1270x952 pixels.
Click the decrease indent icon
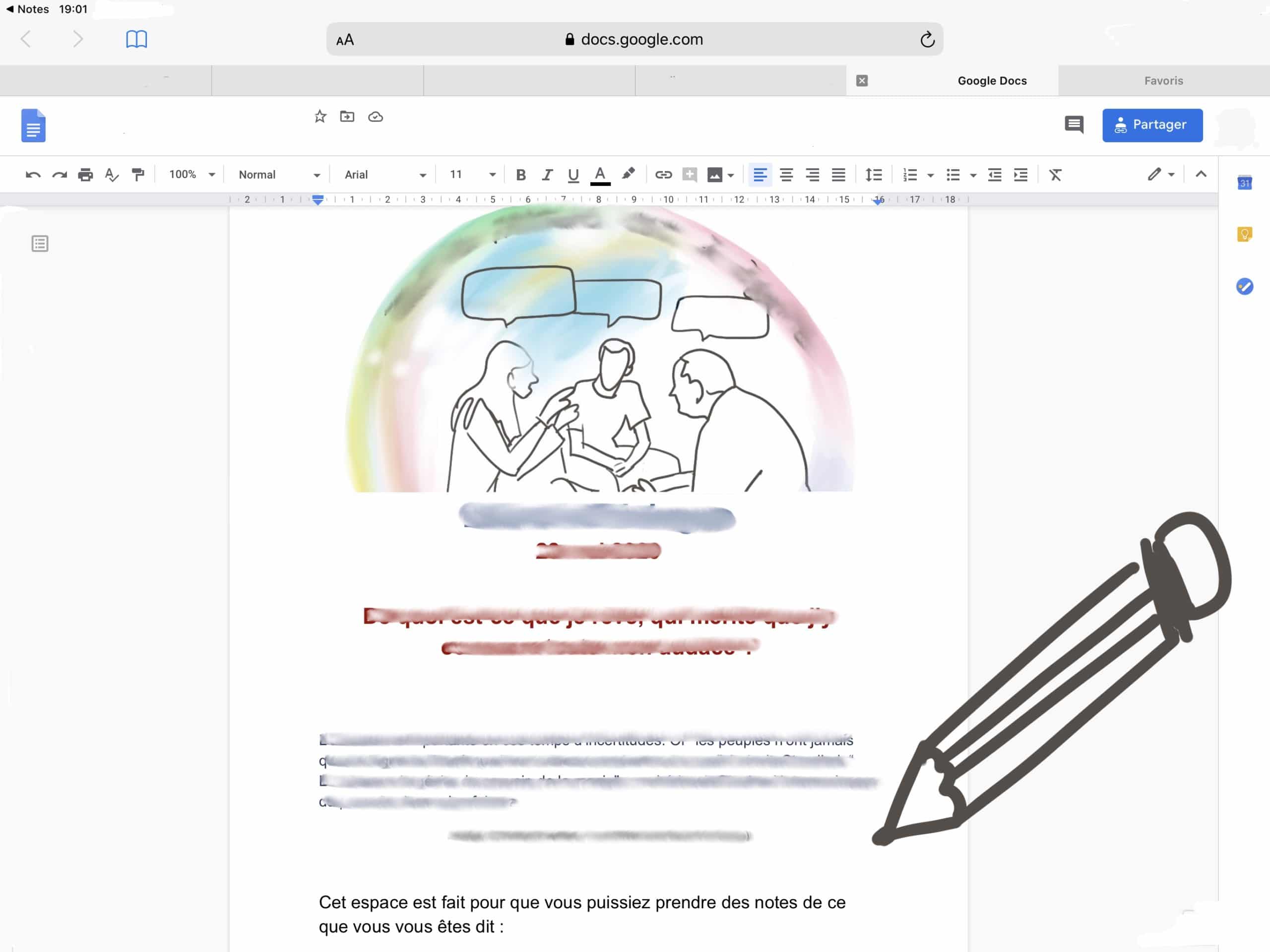pos(995,175)
